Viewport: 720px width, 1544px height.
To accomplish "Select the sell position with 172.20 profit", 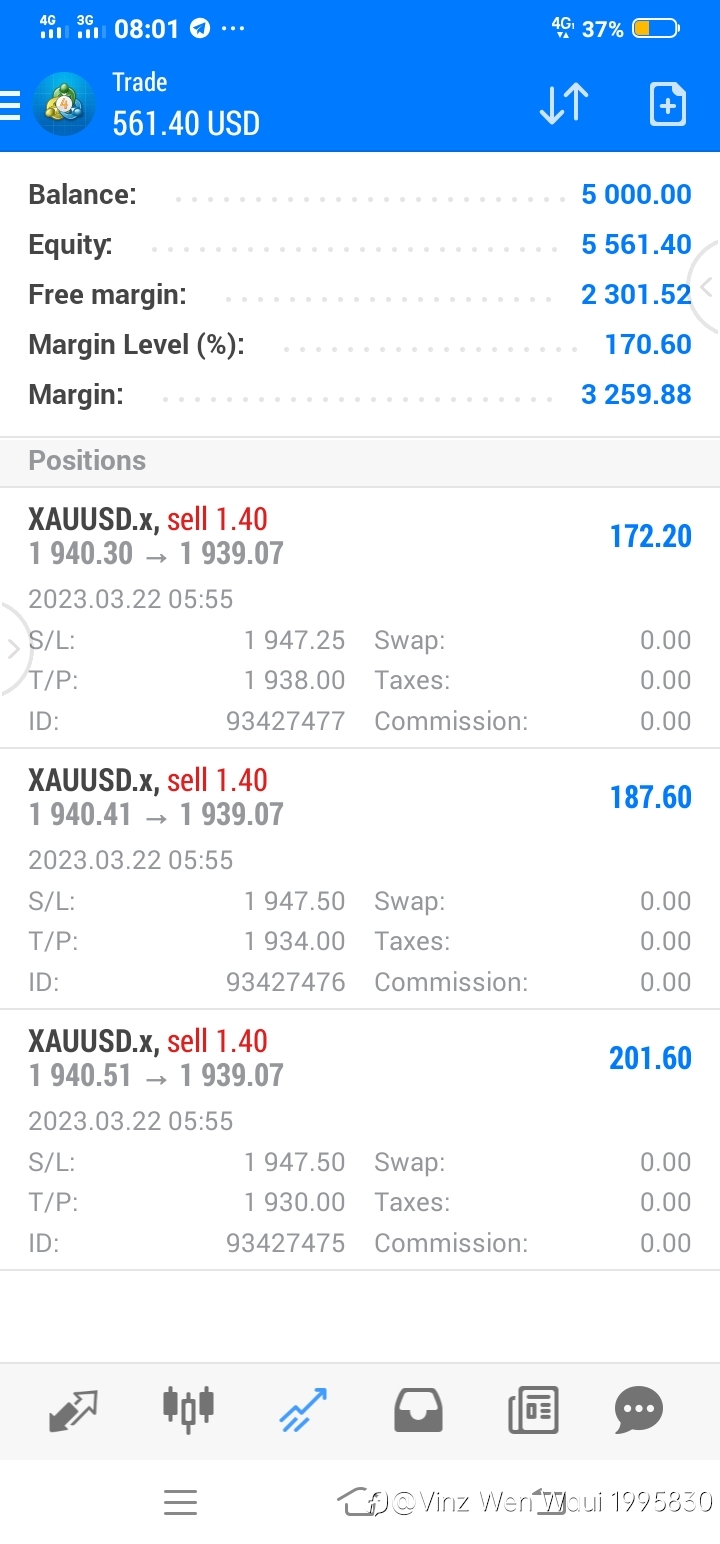I will (360, 618).
